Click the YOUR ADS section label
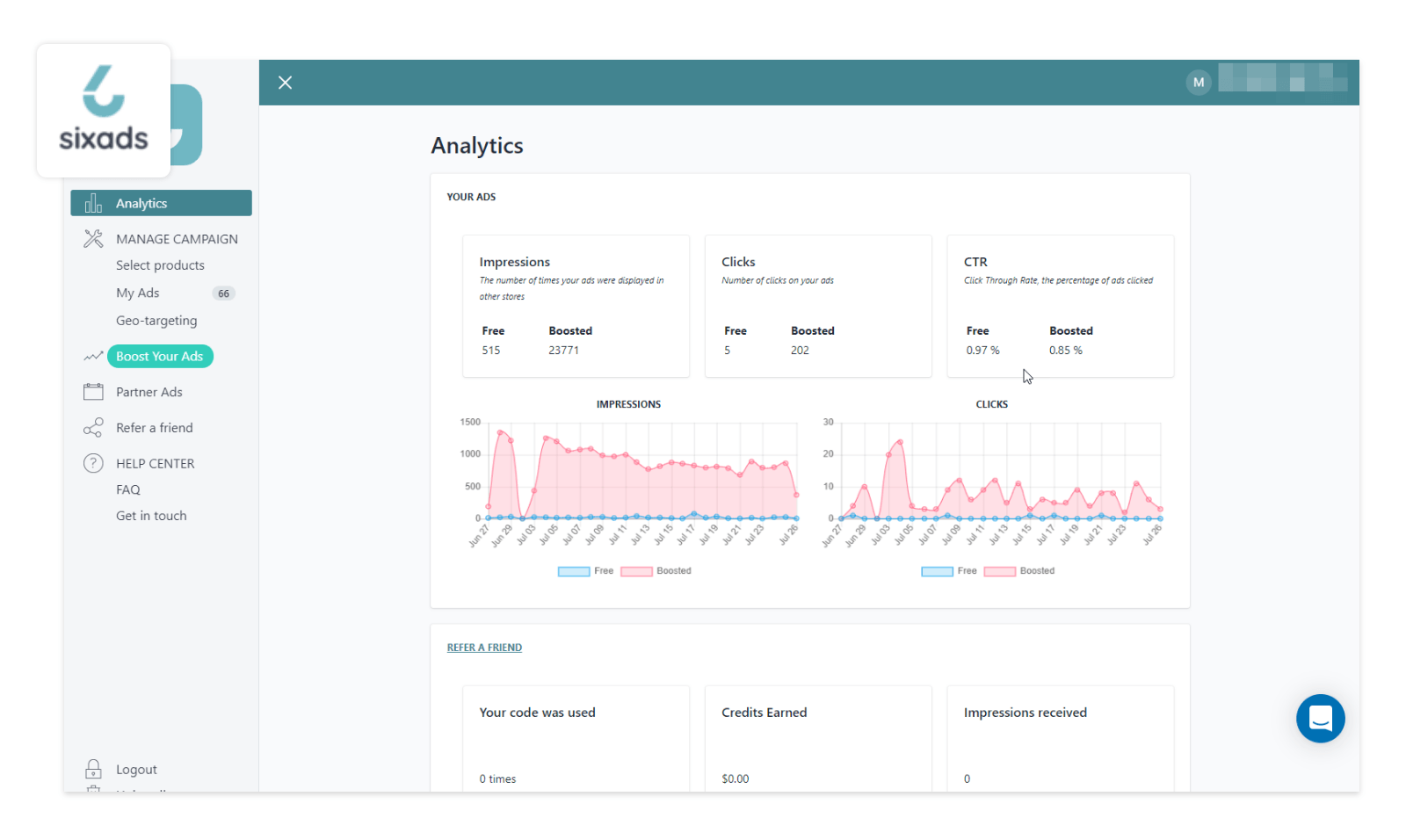1406x840 pixels. click(x=471, y=197)
